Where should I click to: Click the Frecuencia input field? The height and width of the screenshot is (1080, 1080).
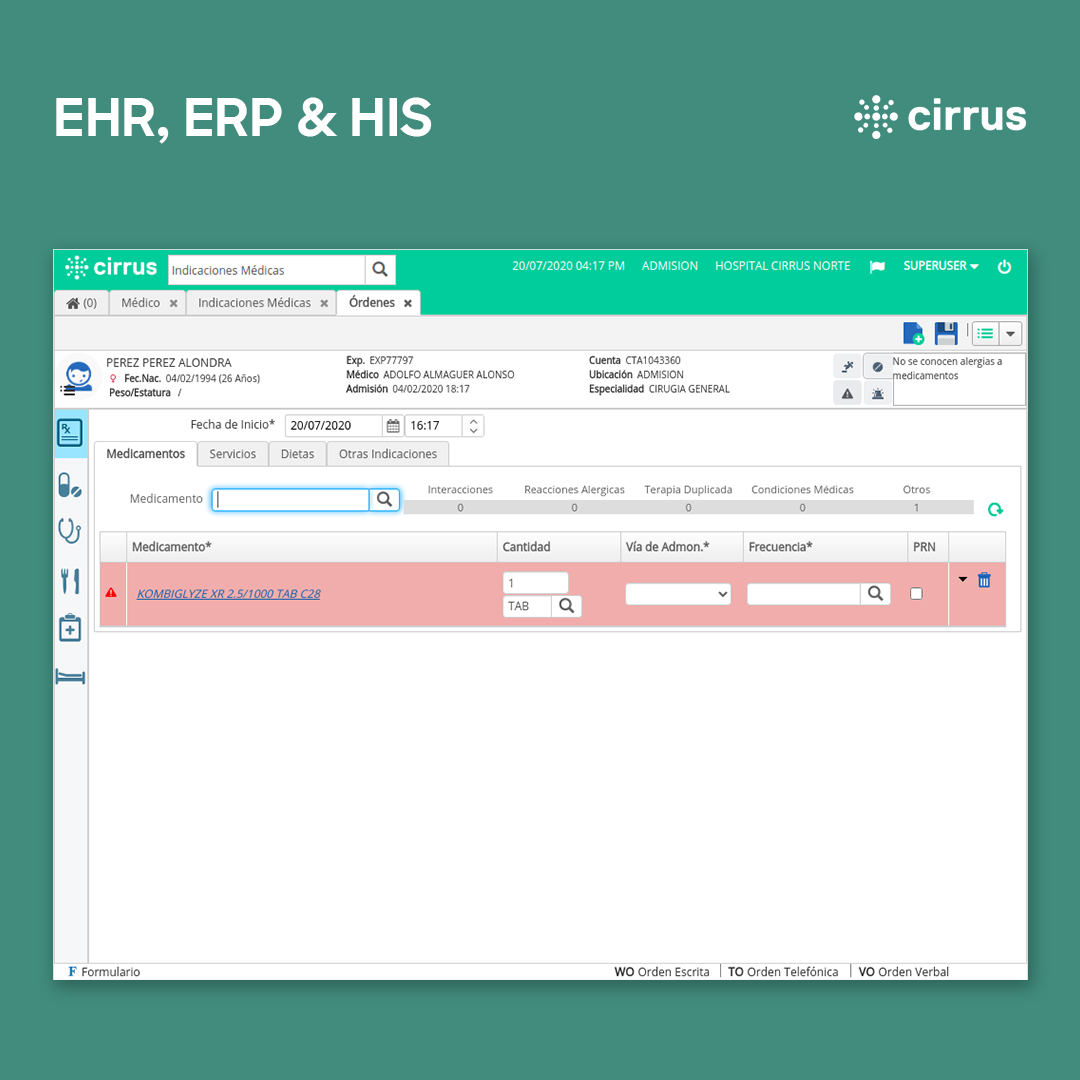click(x=804, y=594)
